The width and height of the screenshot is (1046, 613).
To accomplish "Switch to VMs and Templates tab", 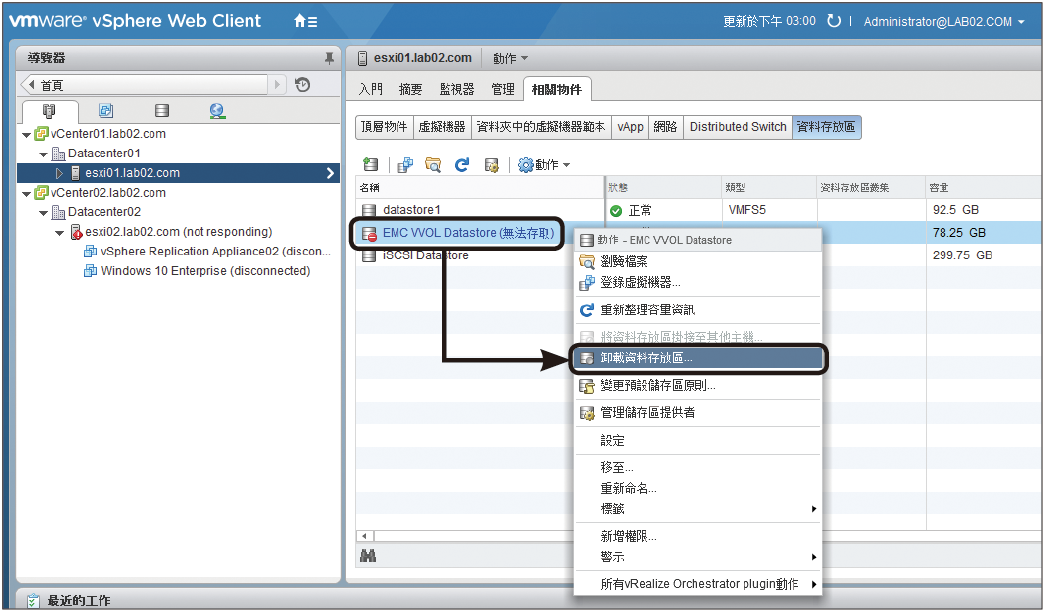I will coord(106,111).
